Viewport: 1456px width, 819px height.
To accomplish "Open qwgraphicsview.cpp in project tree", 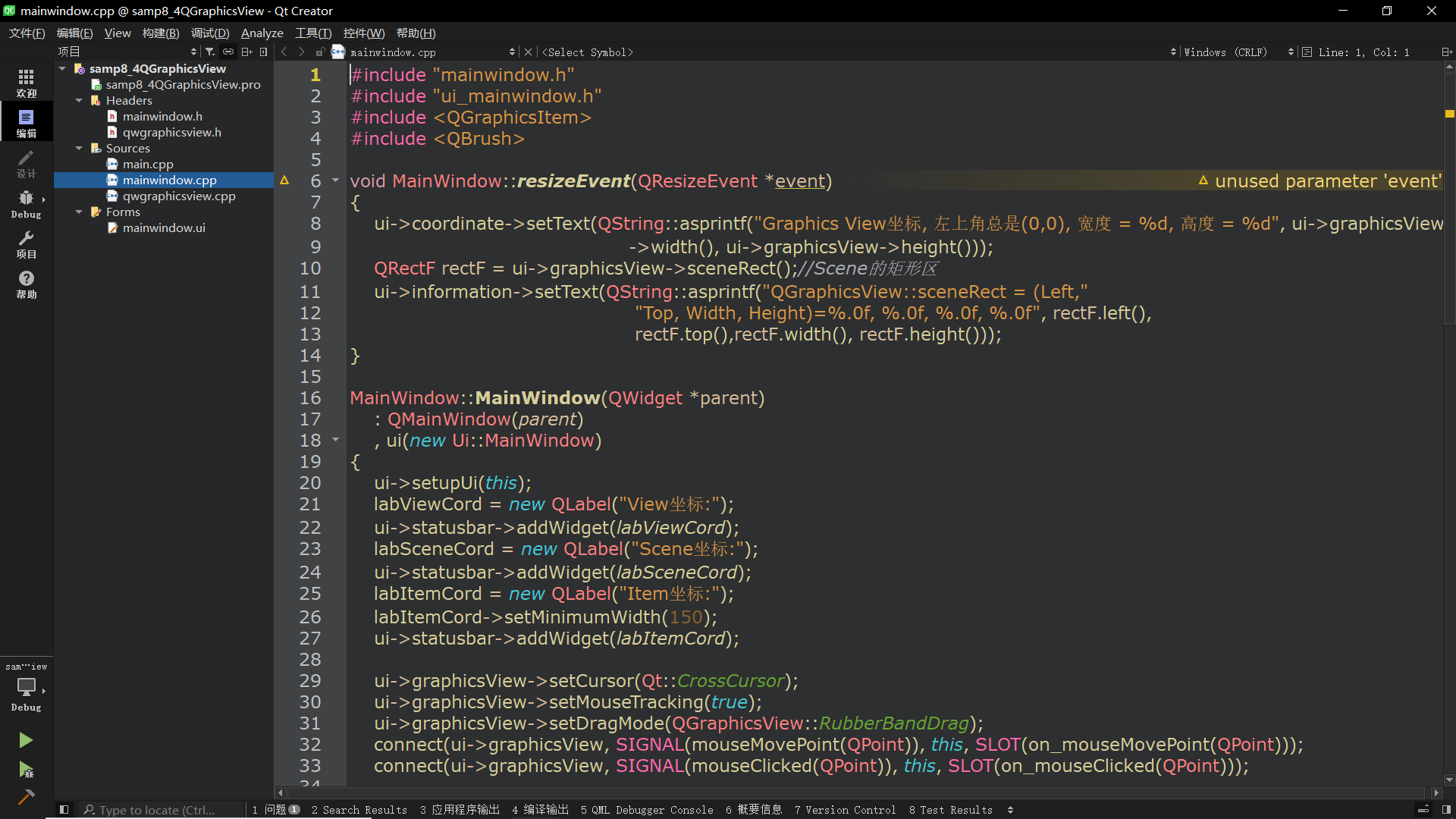I will (x=179, y=196).
